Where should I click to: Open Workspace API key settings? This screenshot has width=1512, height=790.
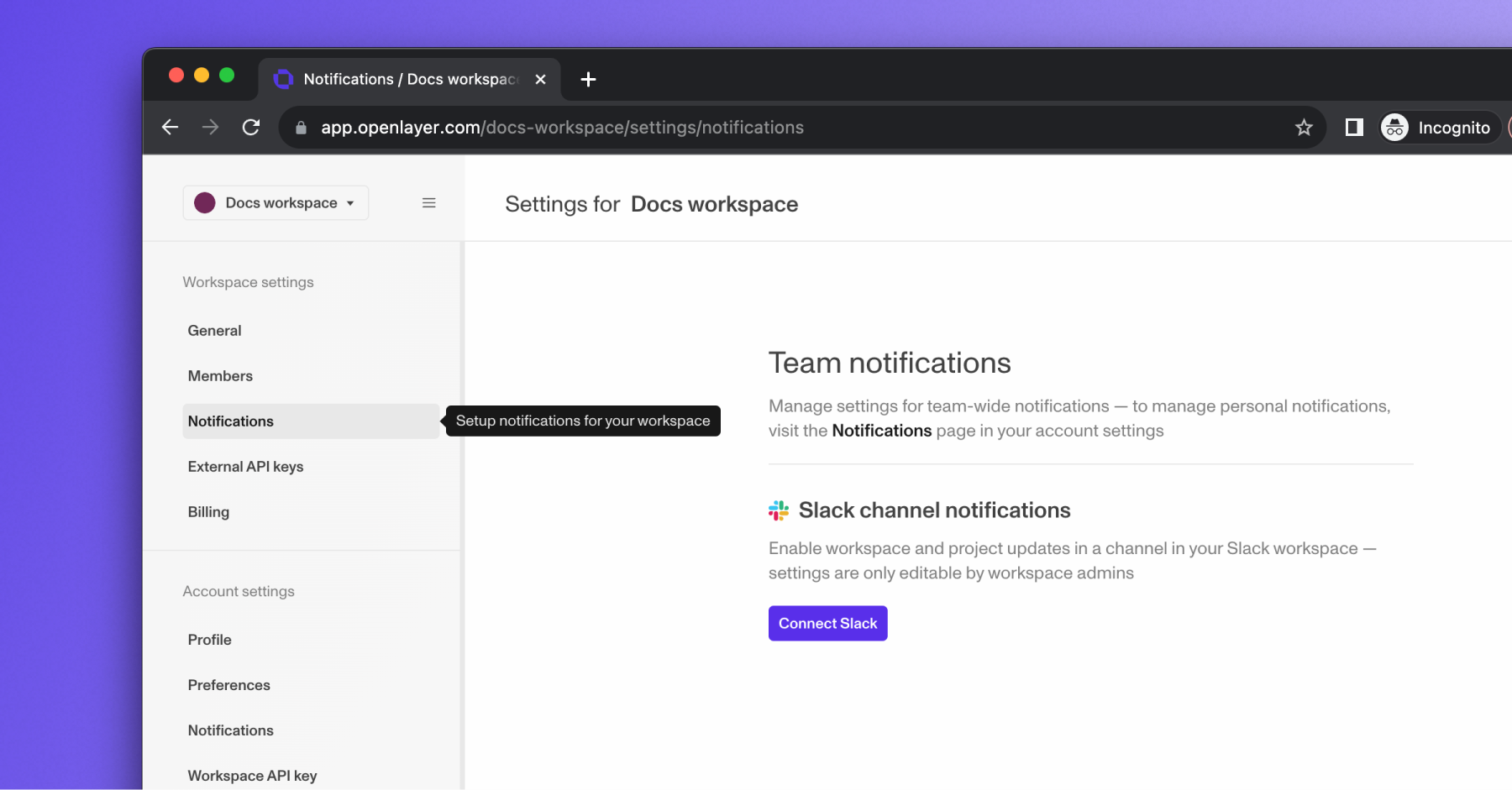311,776
